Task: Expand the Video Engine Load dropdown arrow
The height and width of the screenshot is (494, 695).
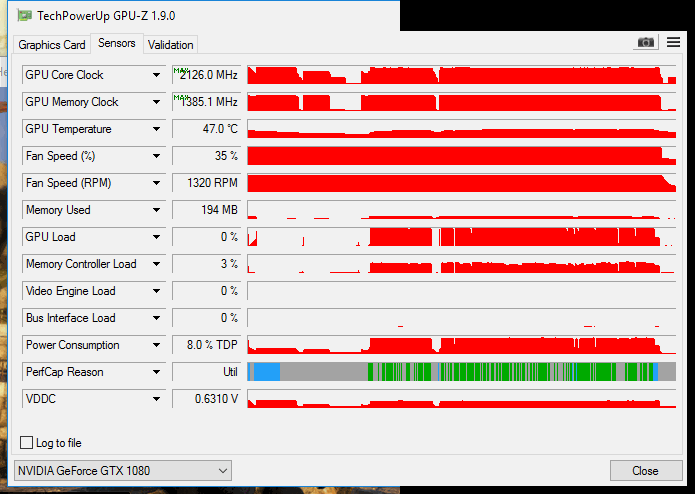Action: pos(156,291)
